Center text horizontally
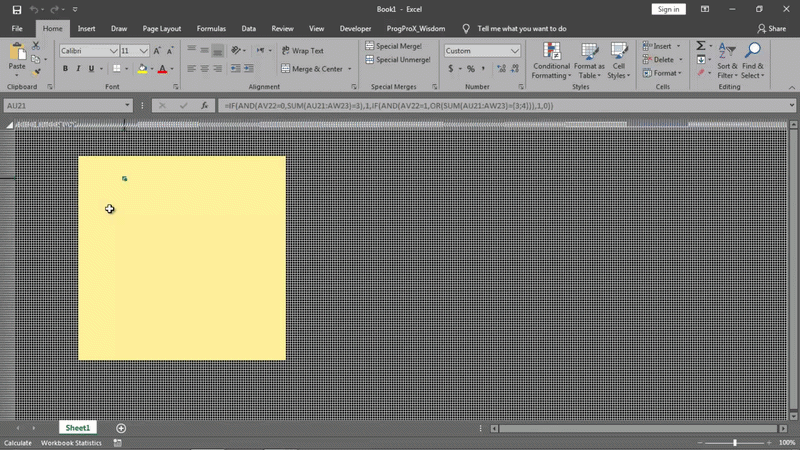 coord(204,68)
